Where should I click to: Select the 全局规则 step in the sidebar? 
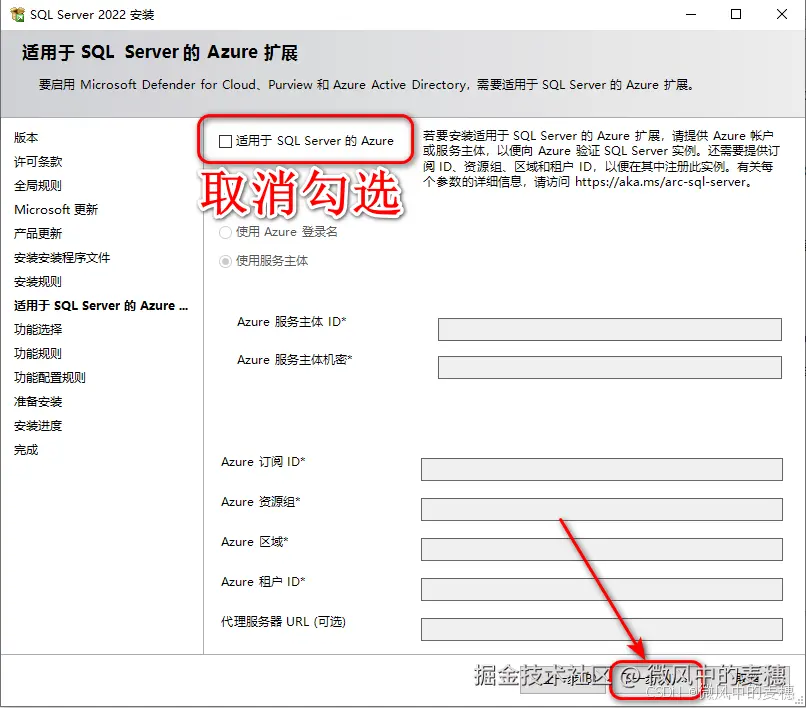[x=38, y=186]
